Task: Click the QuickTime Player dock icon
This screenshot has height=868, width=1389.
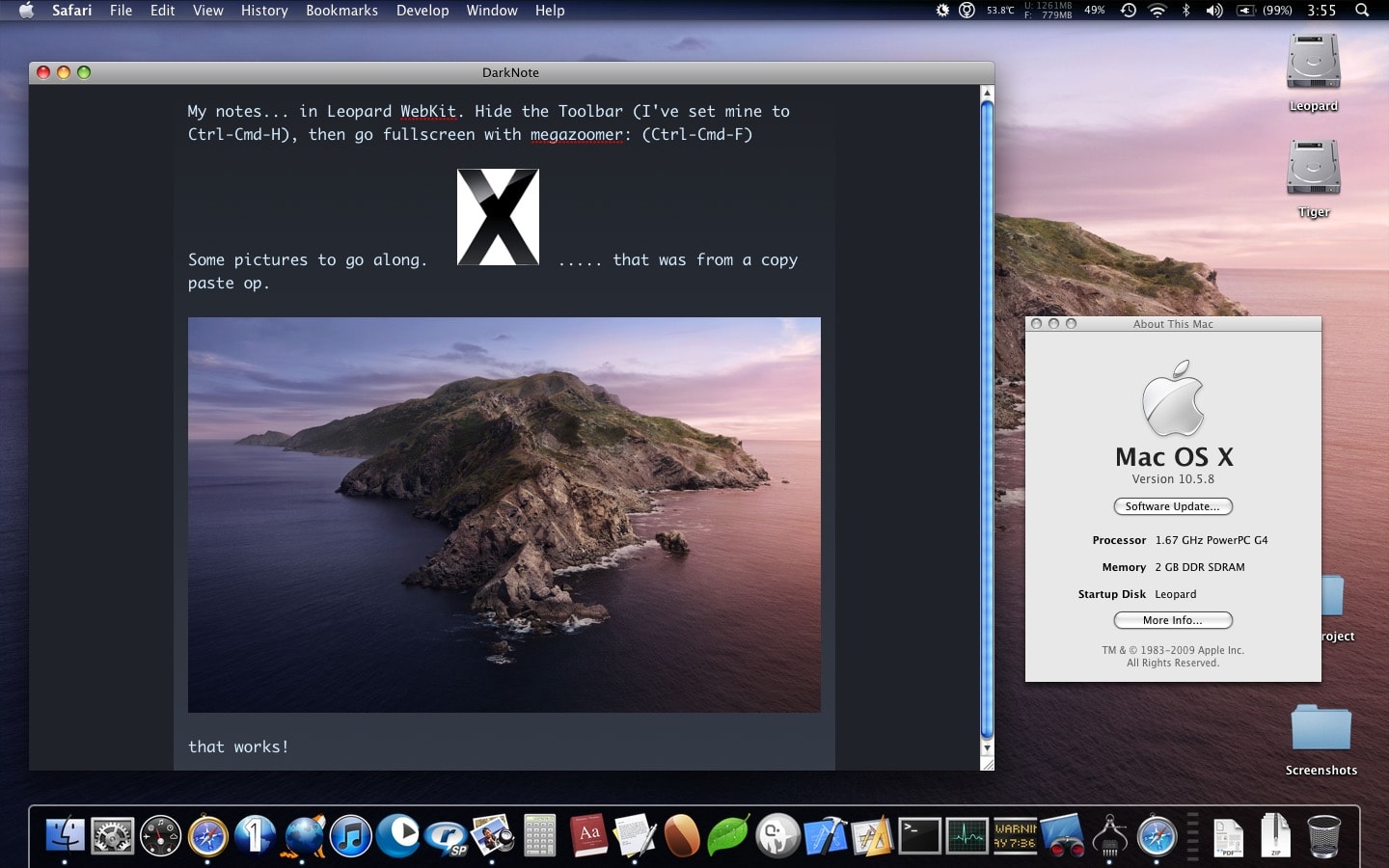Action: (398, 835)
